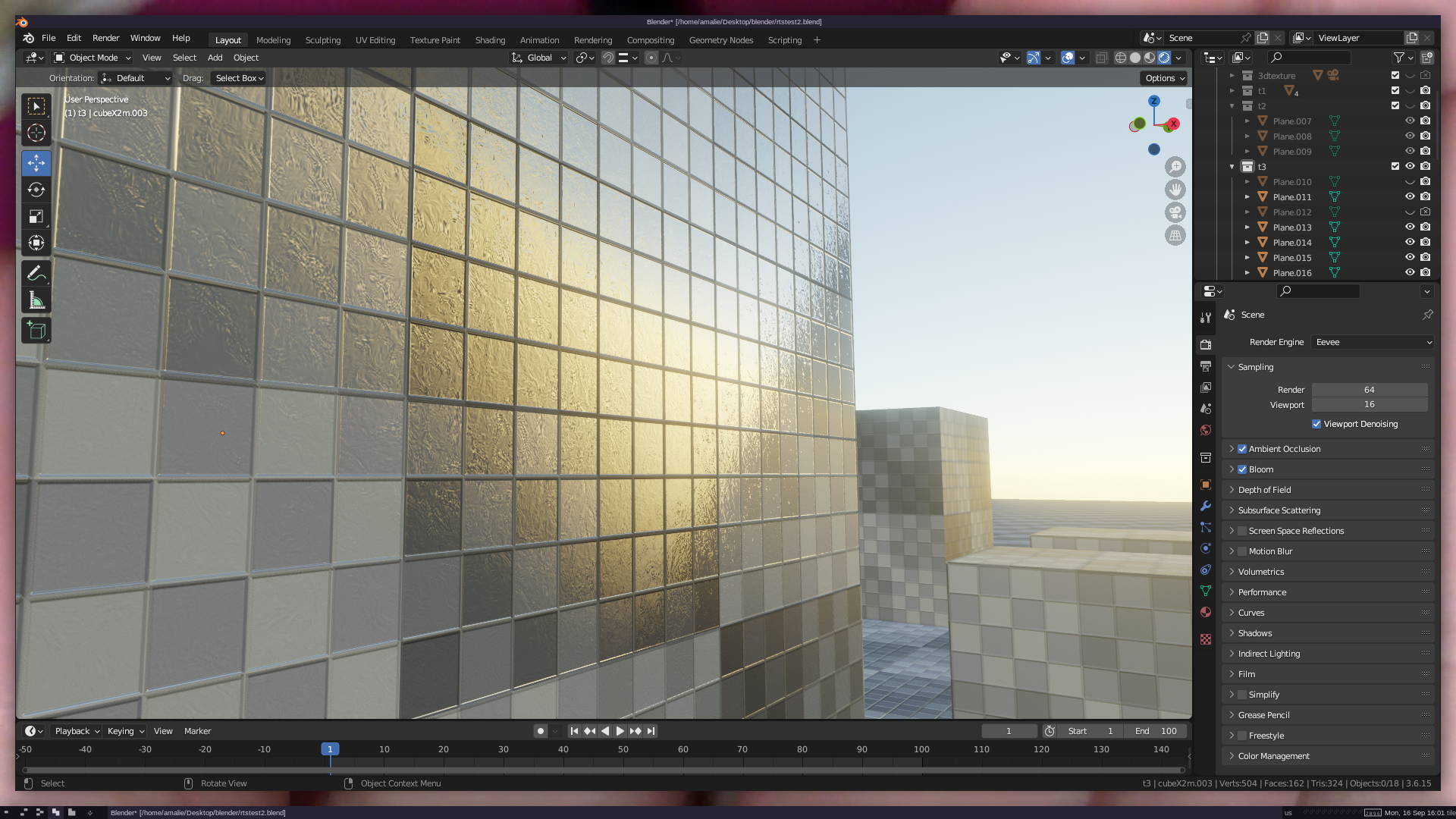
Task: Click the Toggle Camera View icon
Action: (x=1175, y=212)
